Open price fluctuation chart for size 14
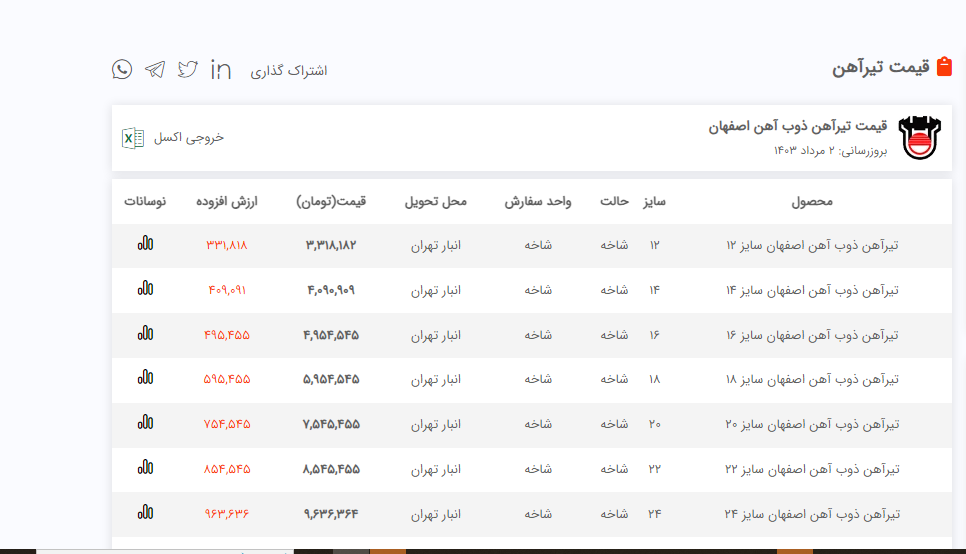Screen dimensions: 966x554 pyautogui.click(x=146, y=289)
